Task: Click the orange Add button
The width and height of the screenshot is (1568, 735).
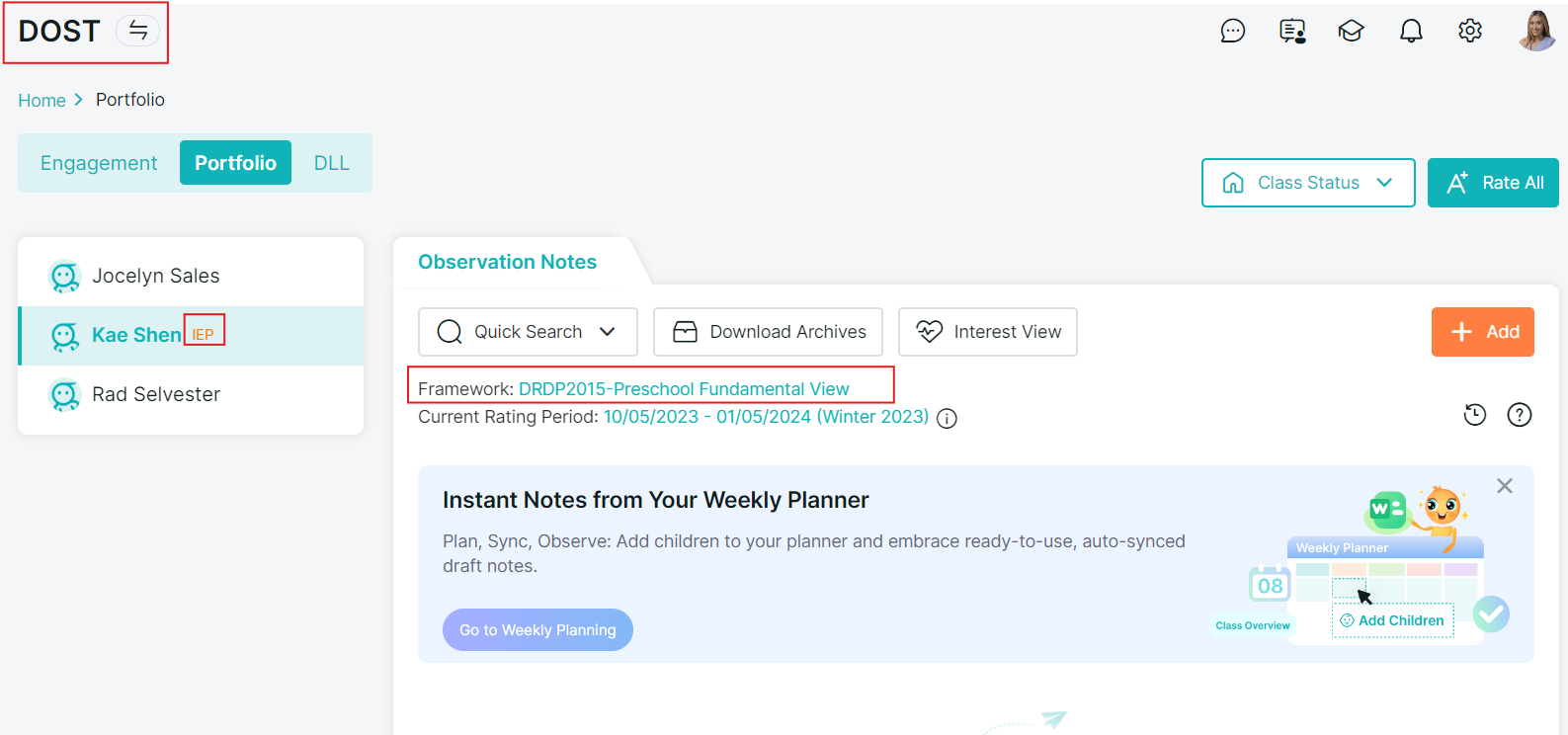Action: point(1482,332)
